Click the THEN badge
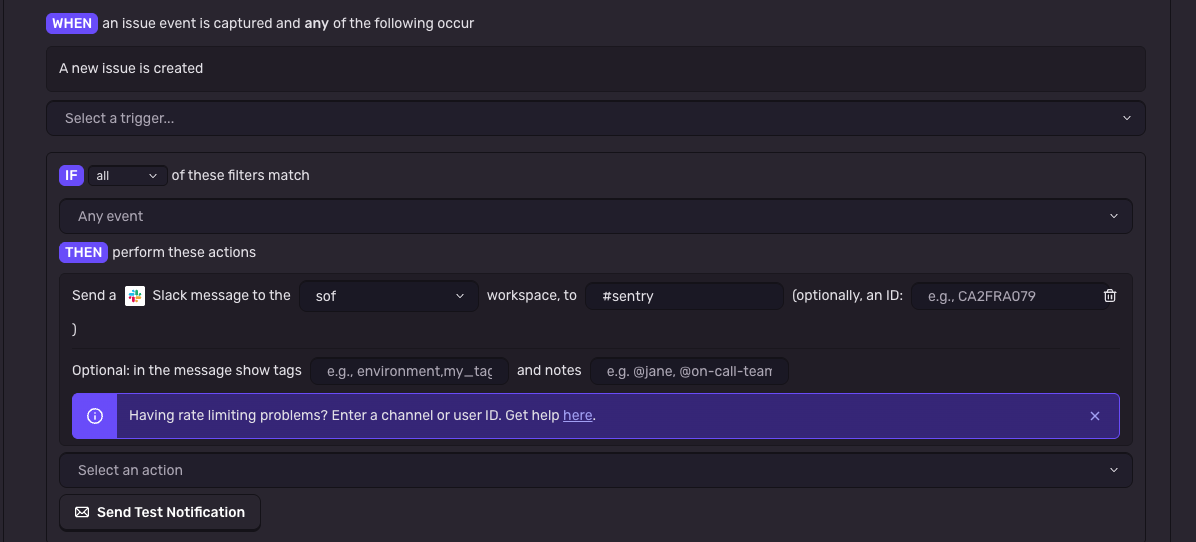 point(83,252)
